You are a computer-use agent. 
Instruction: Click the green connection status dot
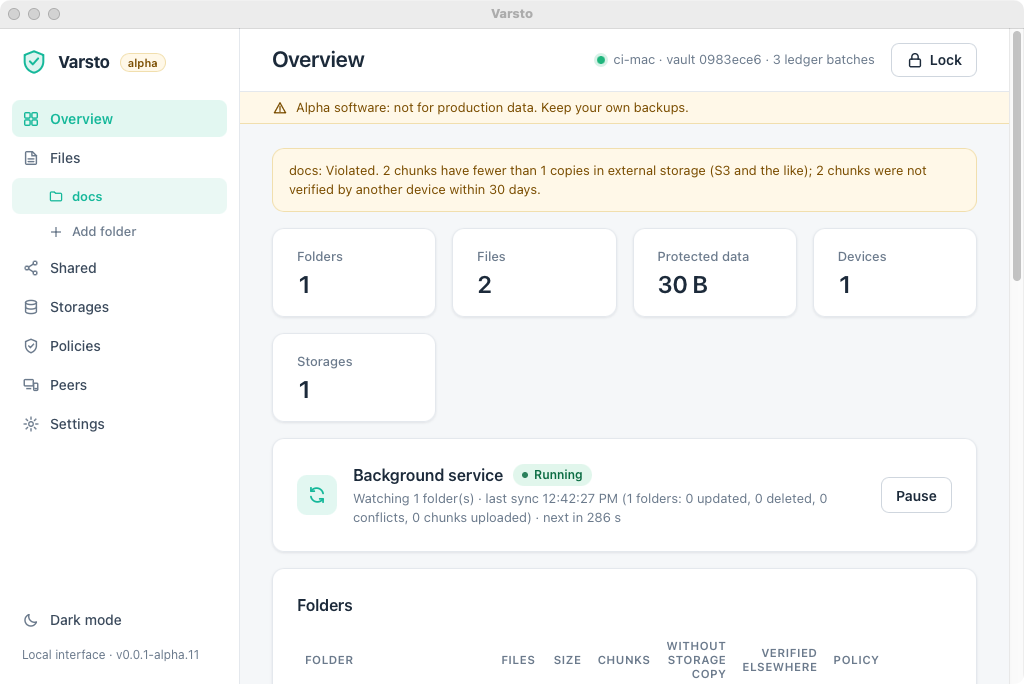click(x=601, y=60)
